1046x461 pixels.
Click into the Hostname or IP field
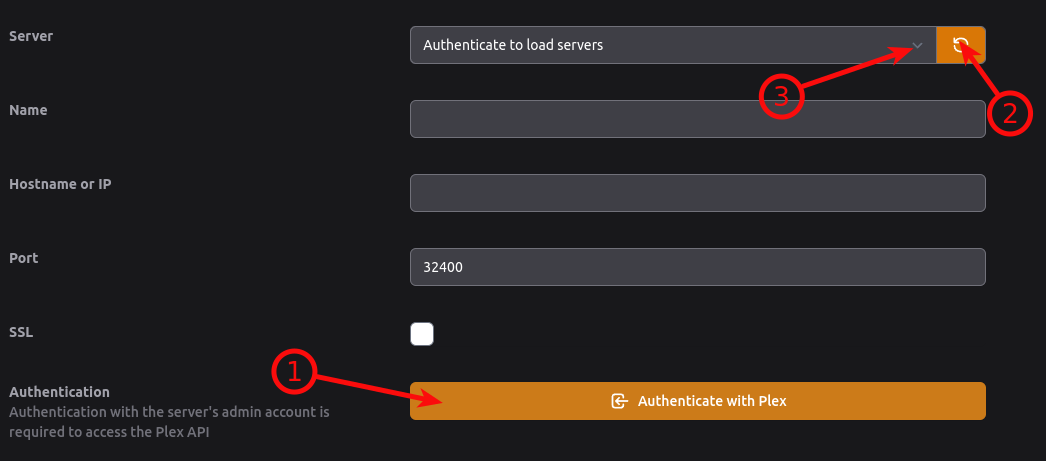(x=698, y=193)
